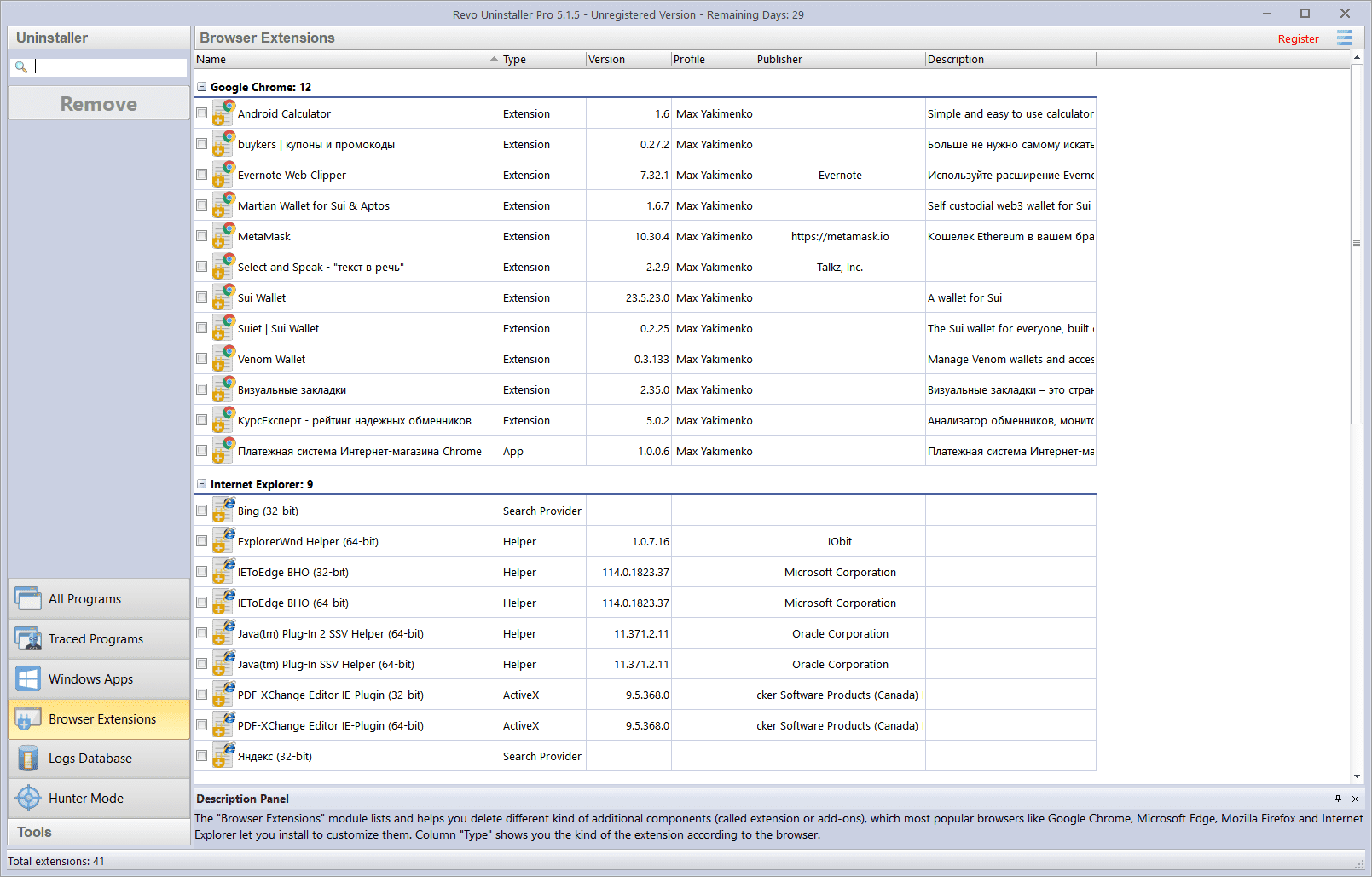Activate Hunter Mode
The width and height of the screenshot is (1372, 877).
99,798
